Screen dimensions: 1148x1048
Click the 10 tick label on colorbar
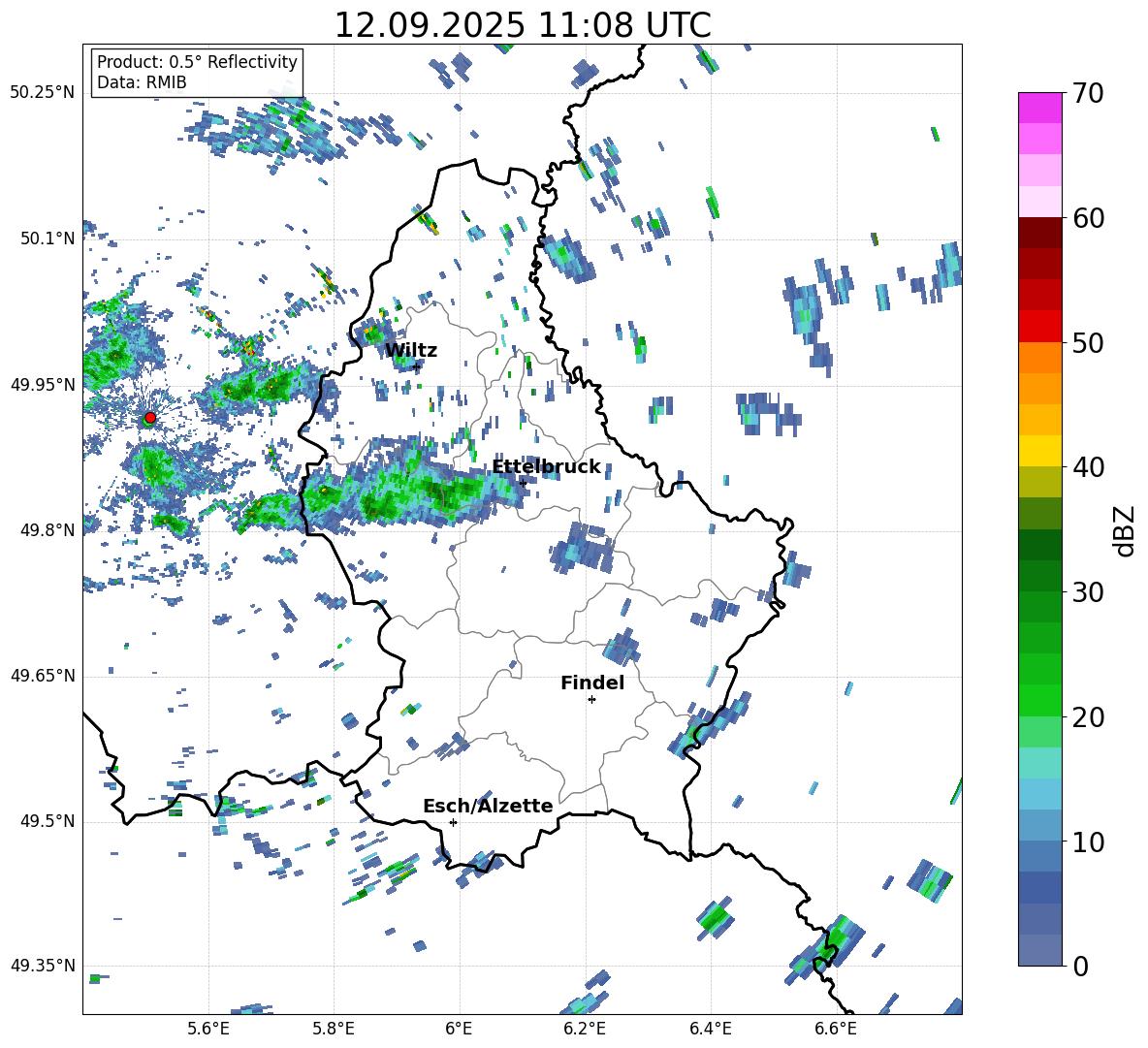tap(1088, 842)
